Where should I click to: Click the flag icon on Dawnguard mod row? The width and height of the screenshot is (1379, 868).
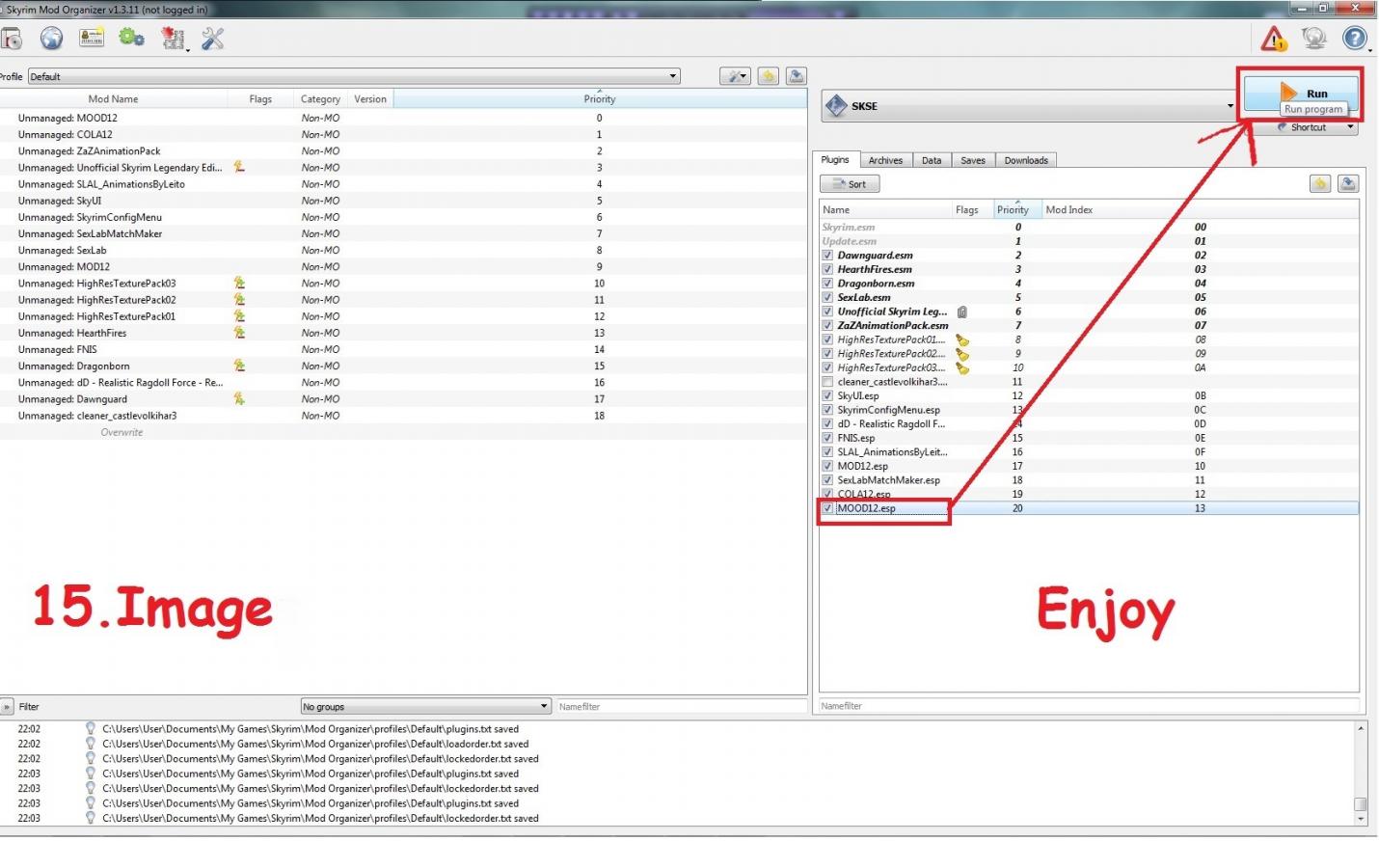(x=239, y=398)
